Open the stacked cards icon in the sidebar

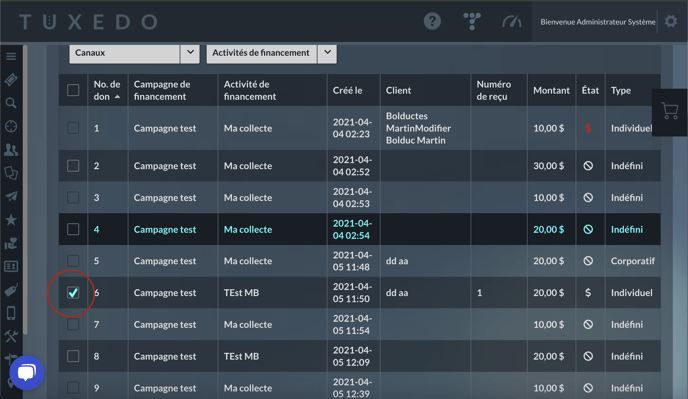tap(11, 173)
